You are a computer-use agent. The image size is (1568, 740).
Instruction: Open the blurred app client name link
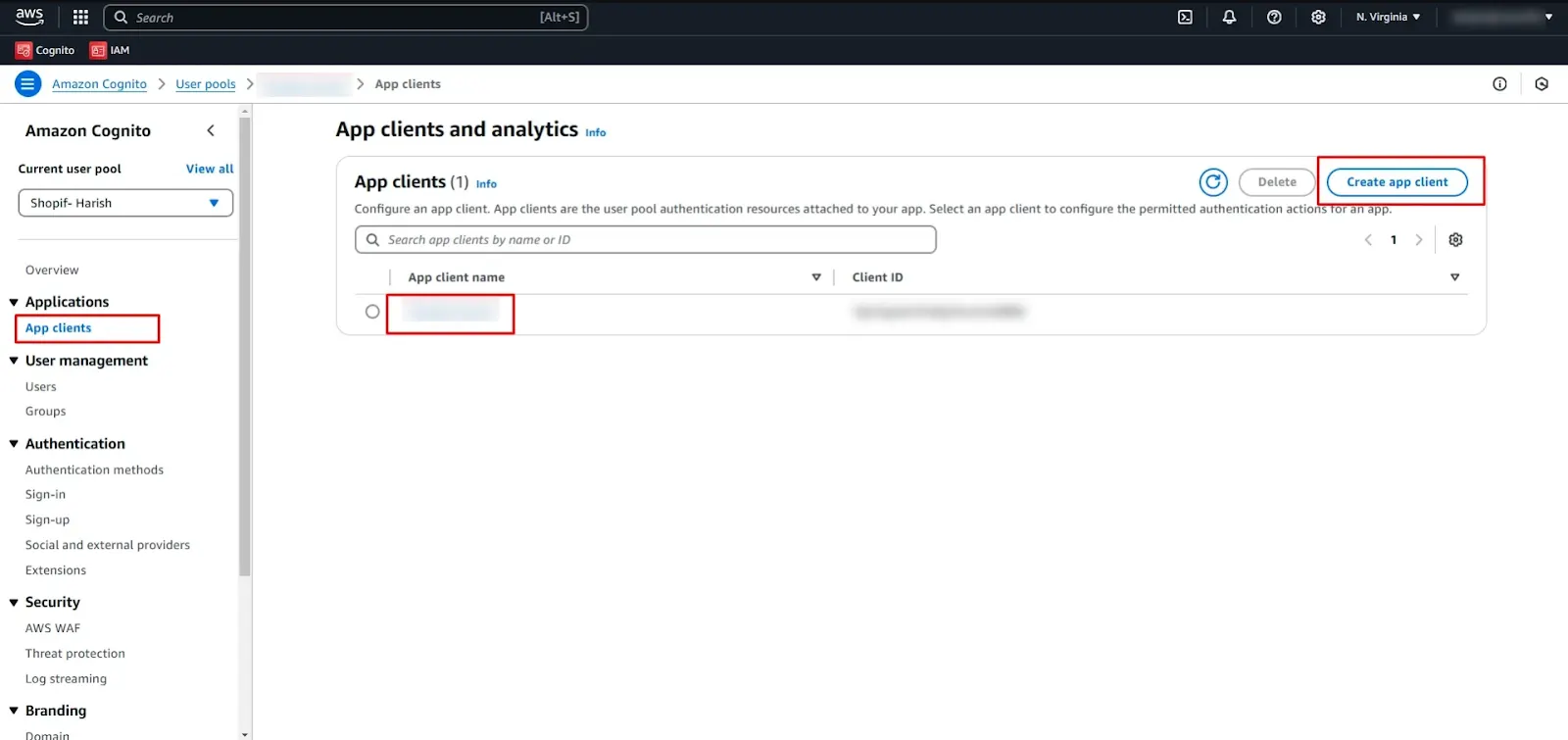(451, 312)
